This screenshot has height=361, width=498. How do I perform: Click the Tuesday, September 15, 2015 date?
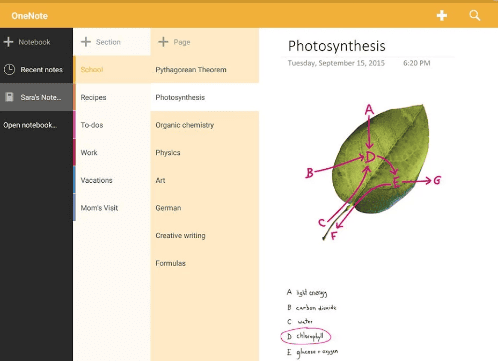pyautogui.click(x=336, y=63)
